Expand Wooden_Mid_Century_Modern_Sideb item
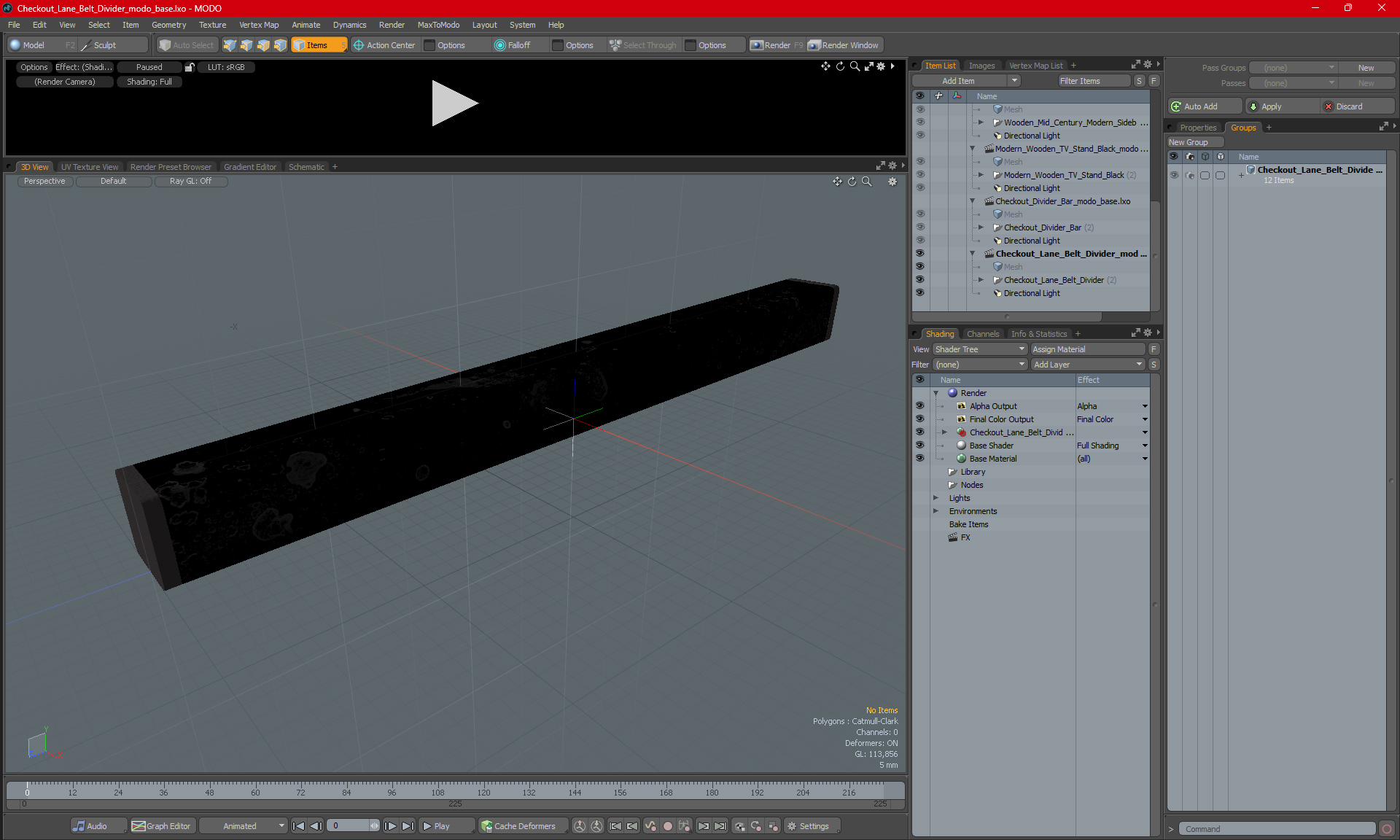This screenshot has height=840, width=1400. (x=981, y=122)
